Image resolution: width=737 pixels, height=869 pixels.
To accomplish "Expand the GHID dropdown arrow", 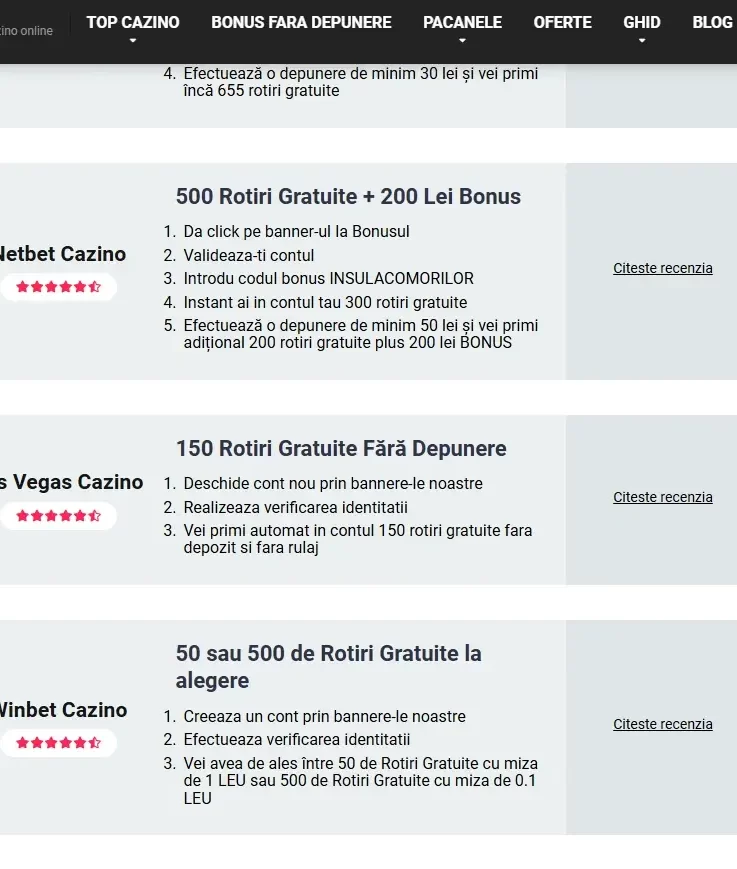I will [642, 40].
